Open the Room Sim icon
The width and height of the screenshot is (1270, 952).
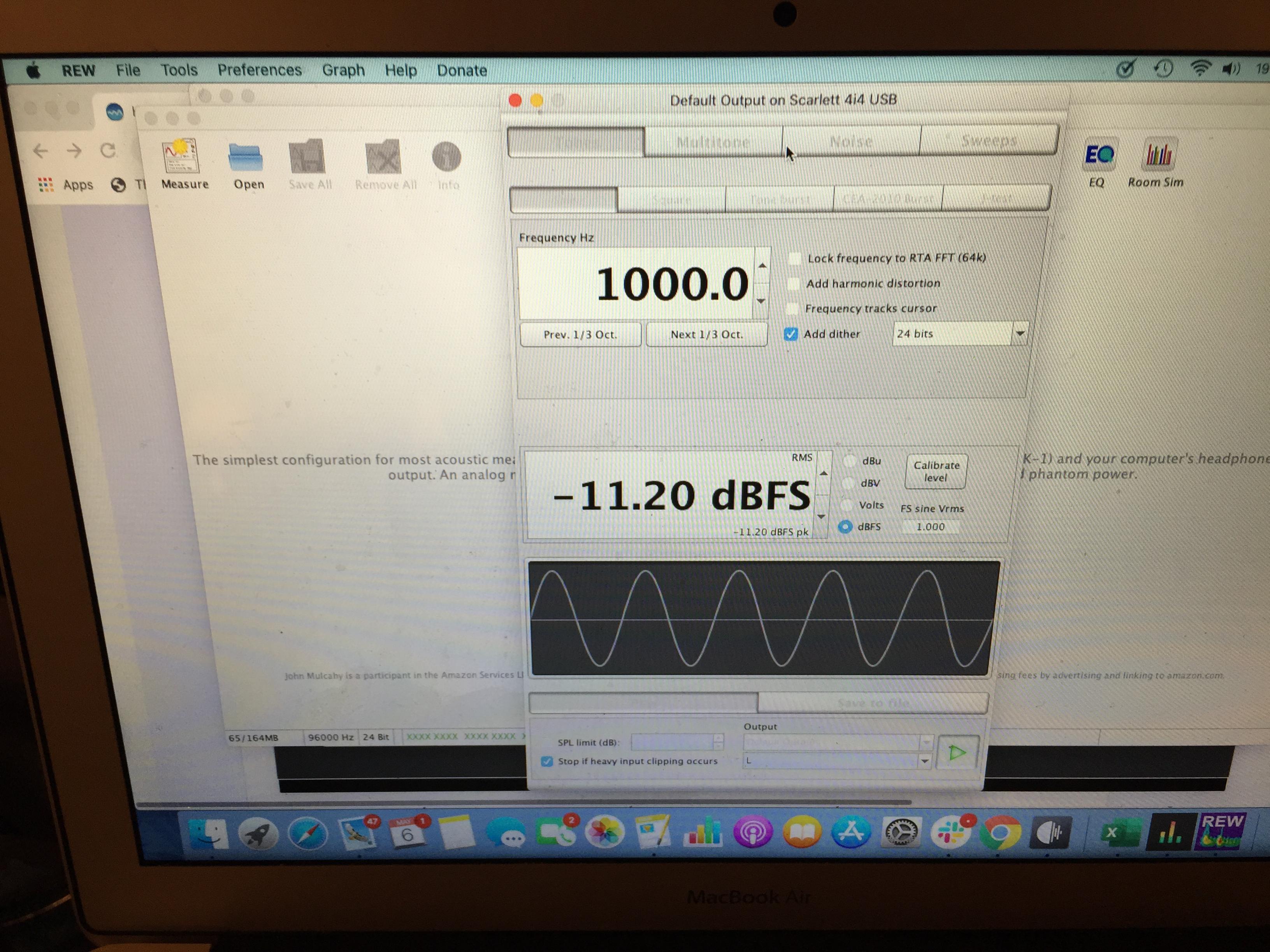(1159, 154)
